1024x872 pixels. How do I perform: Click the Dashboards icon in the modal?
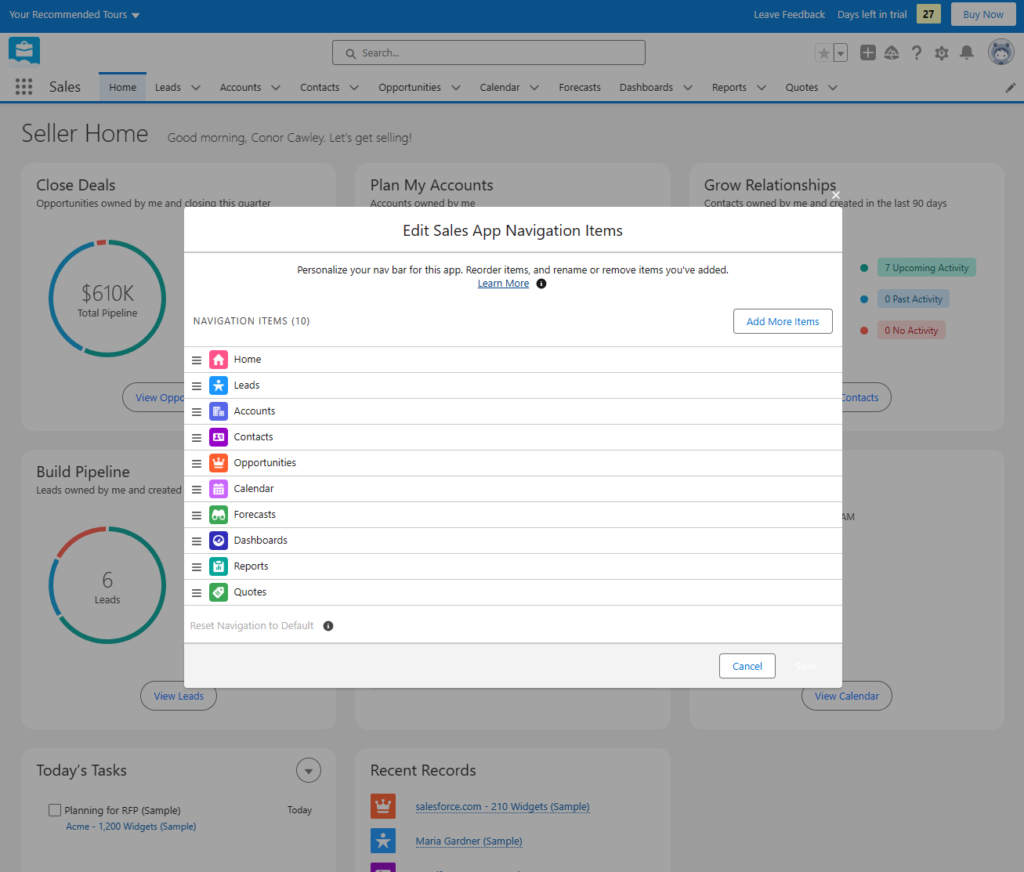point(218,540)
